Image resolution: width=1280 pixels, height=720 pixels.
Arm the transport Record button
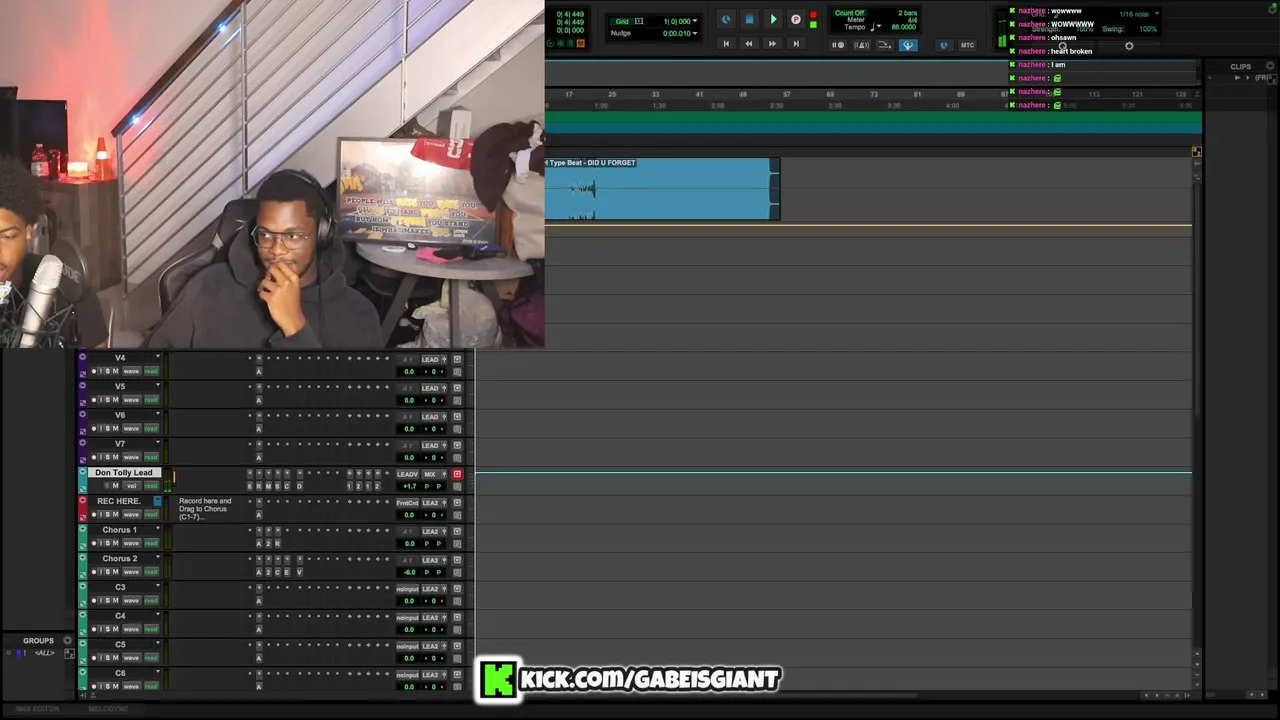coord(796,19)
